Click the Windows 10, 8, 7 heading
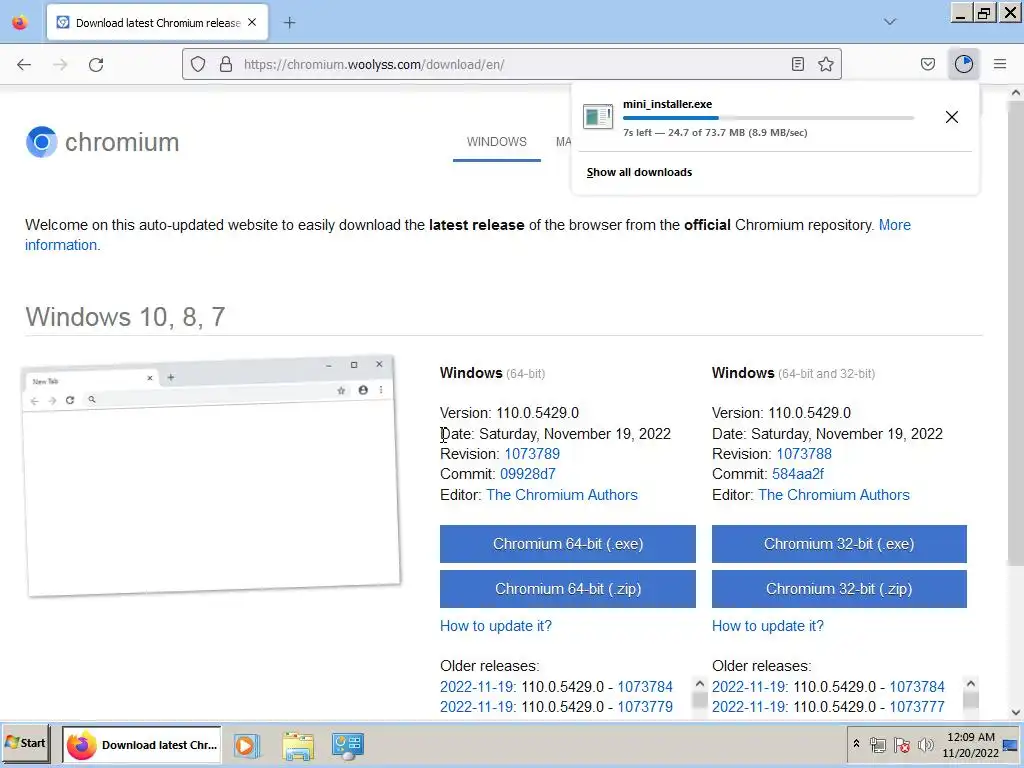Viewport: 1024px width, 768px height. tap(125, 317)
